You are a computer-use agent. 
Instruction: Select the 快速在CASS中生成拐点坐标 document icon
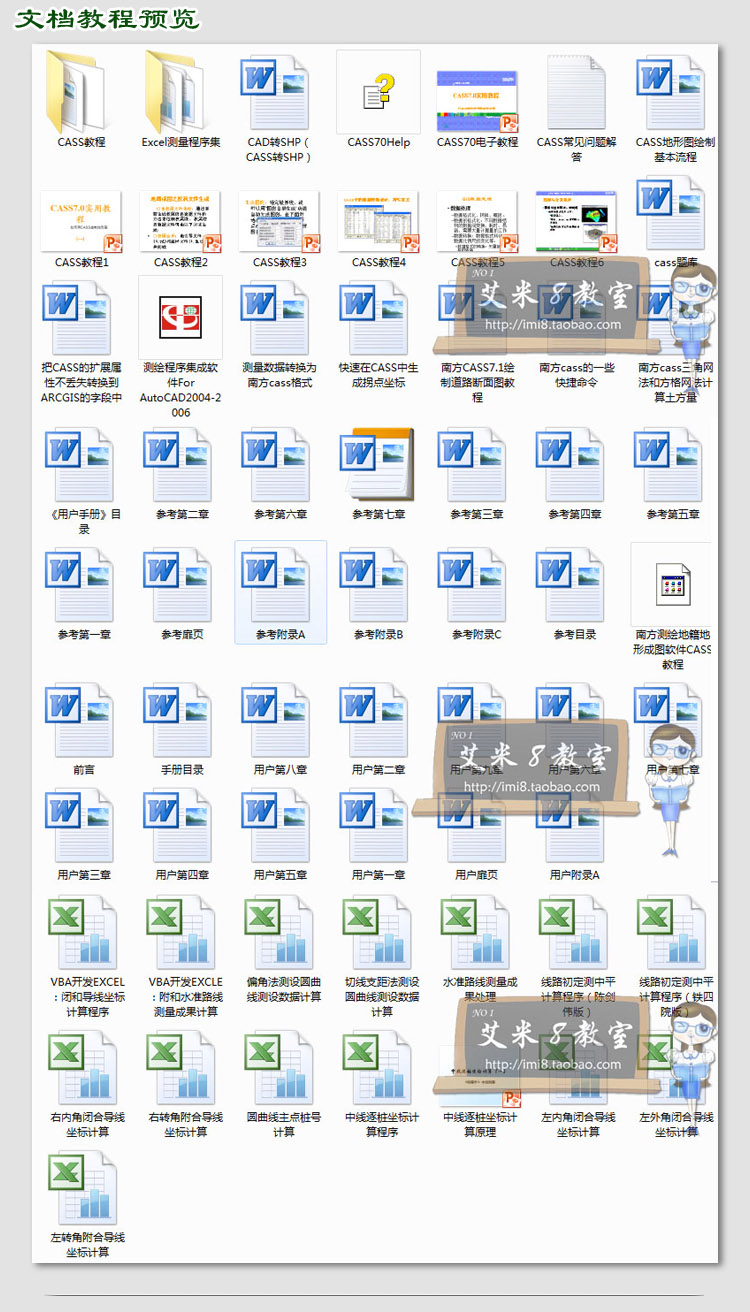point(376,320)
